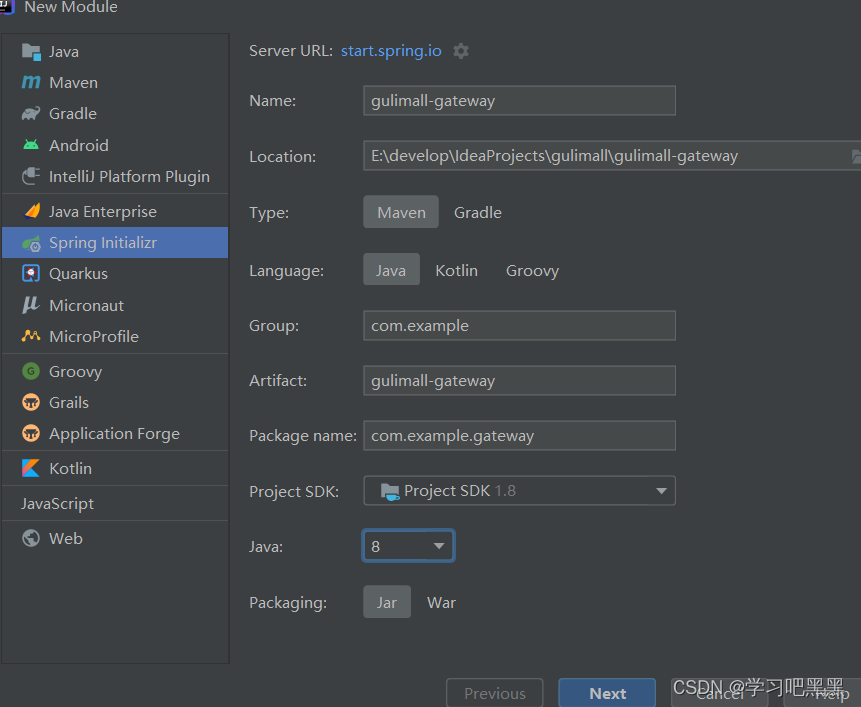The image size is (861, 707).
Task: Click the Web globe icon
Action: click(x=31, y=538)
